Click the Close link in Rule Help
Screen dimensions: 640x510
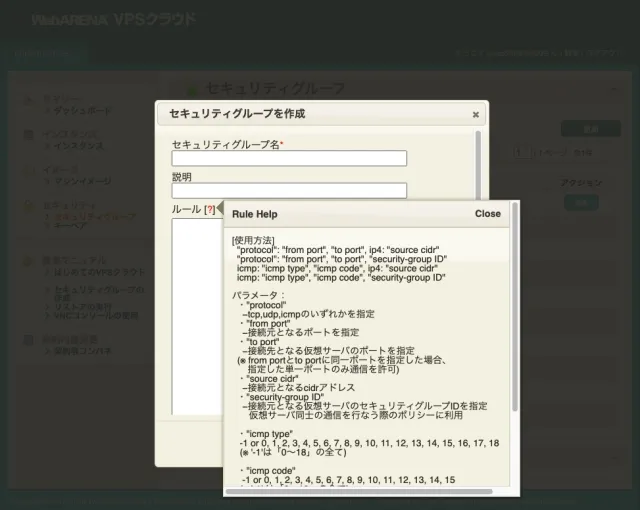(x=488, y=214)
